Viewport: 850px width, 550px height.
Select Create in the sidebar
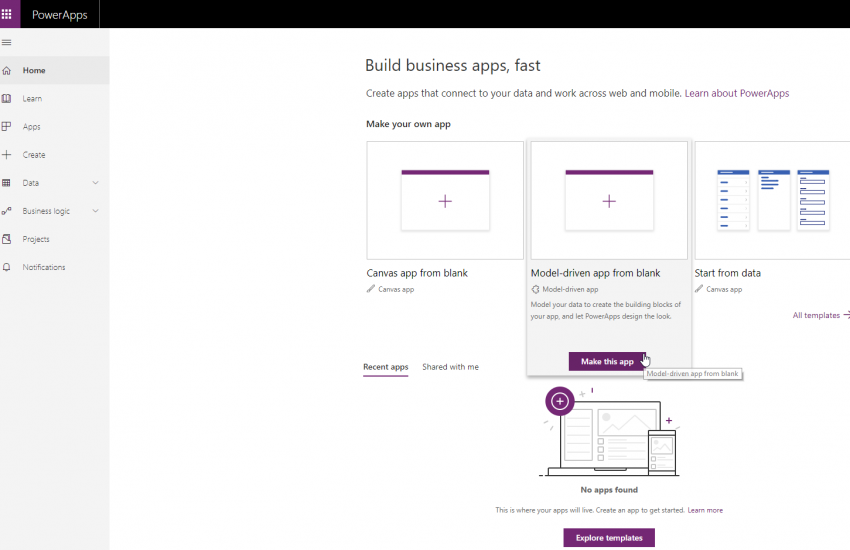[54, 154]
